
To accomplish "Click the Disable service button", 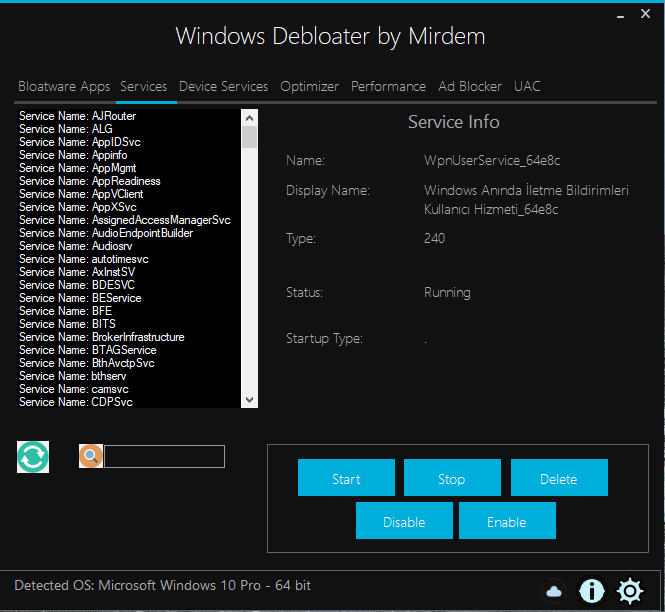I will click(404, 521).
